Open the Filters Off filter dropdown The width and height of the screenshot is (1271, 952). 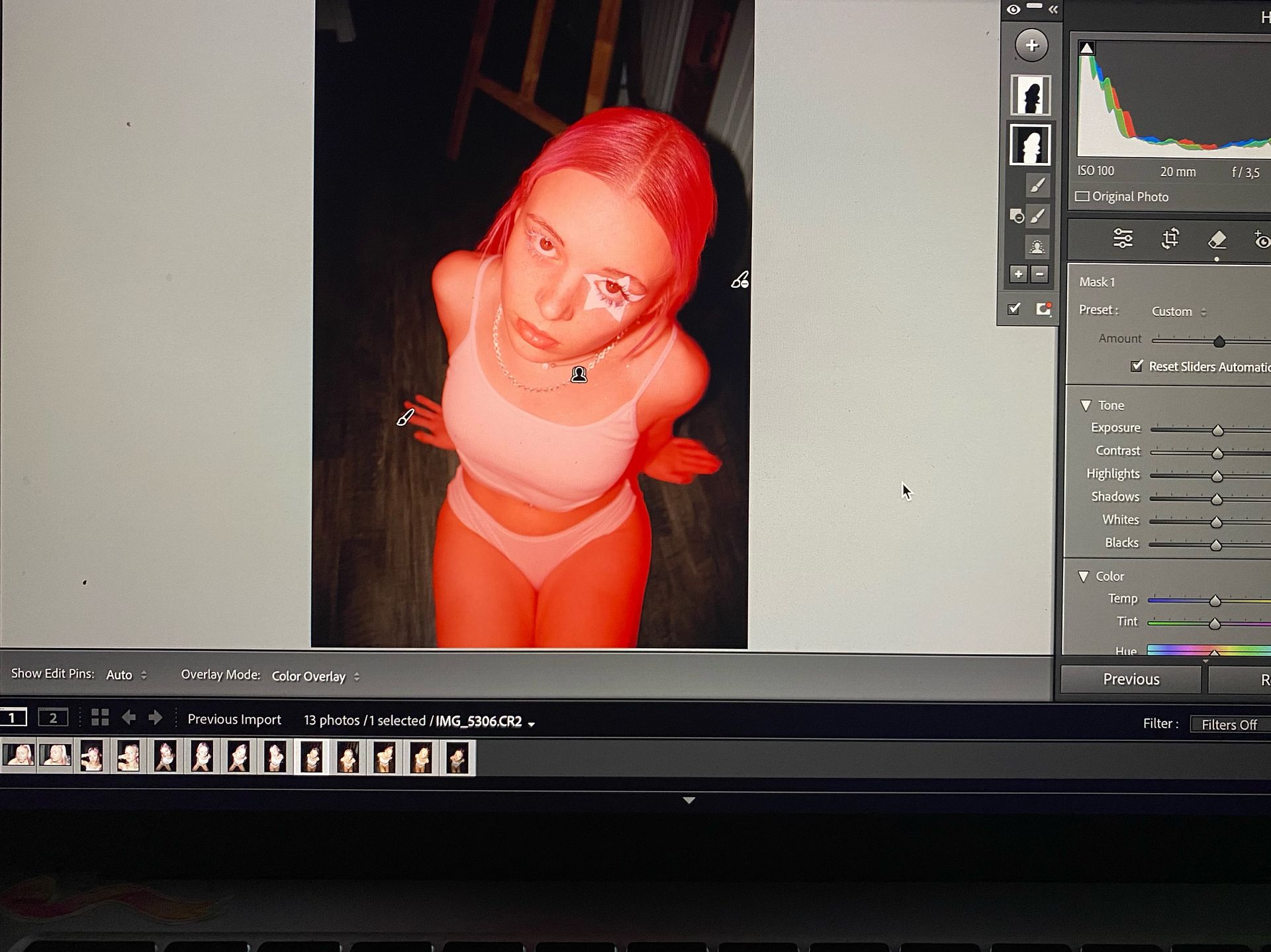click(1230, 724)
